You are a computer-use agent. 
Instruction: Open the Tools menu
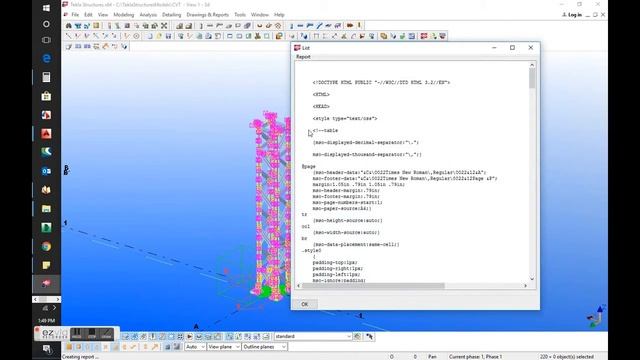(x=240, y=15)
